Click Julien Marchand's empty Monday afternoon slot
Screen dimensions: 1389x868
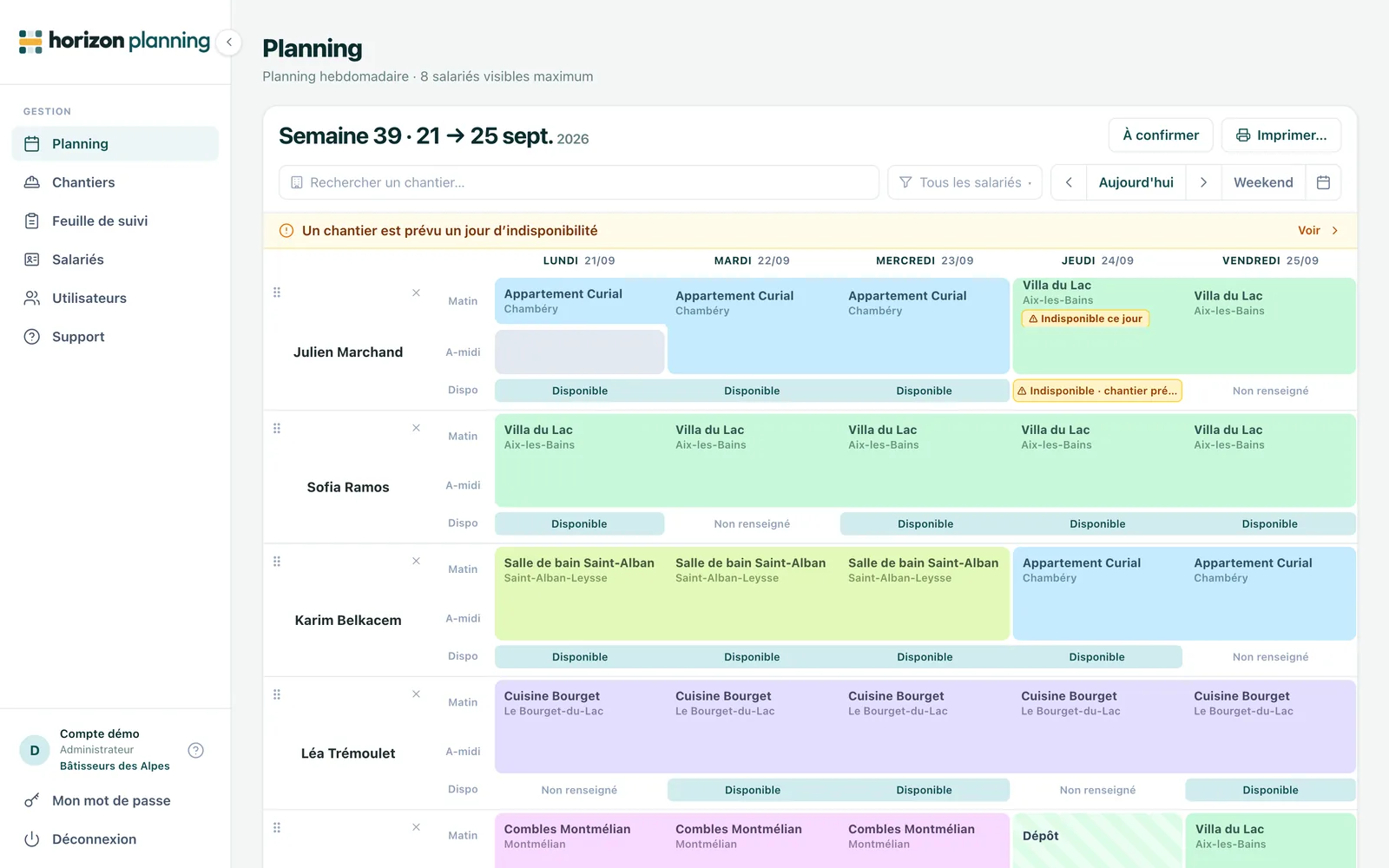click(x=580, y=352)
